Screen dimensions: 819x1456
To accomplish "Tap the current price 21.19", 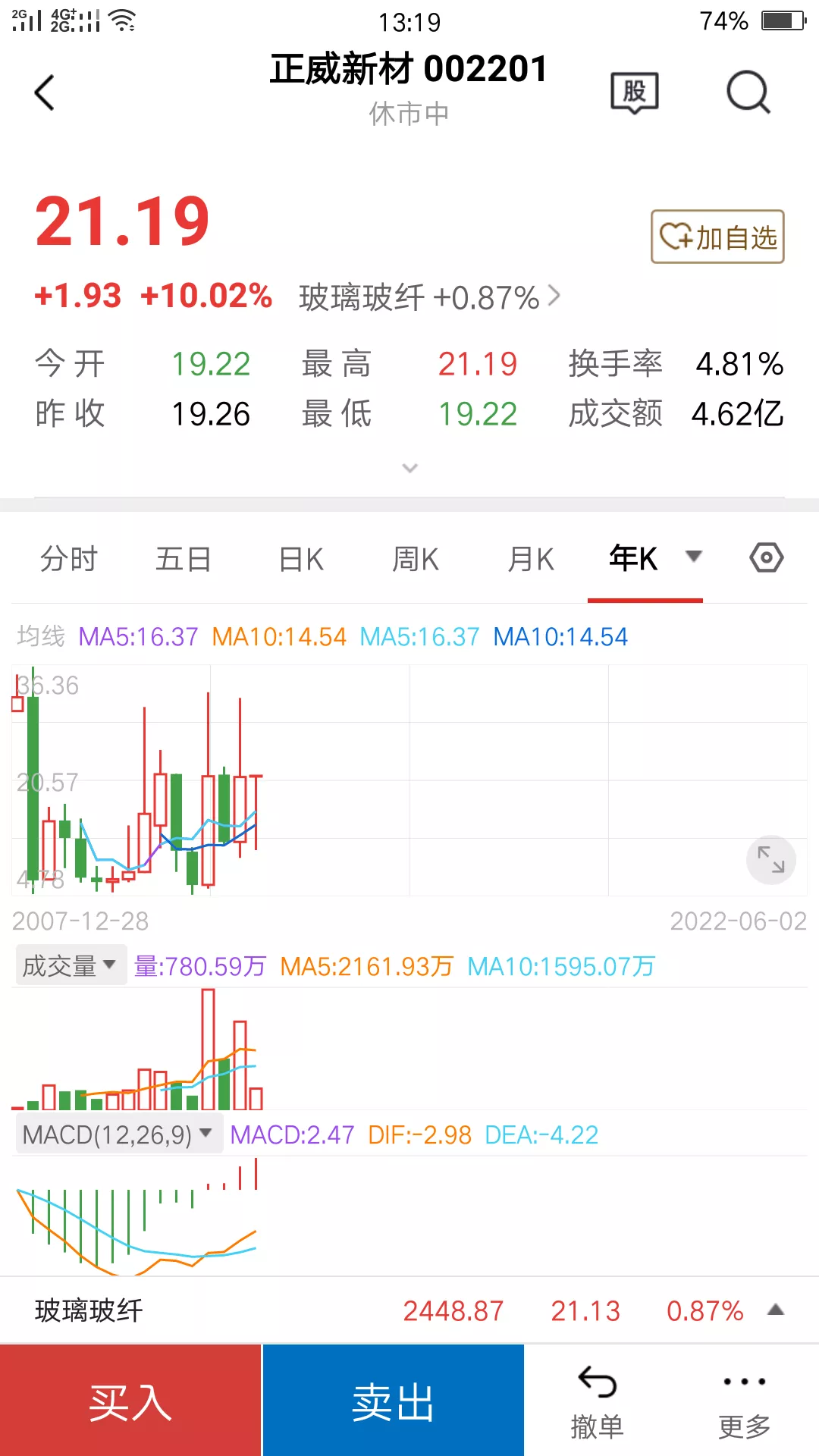I will 122,221.
